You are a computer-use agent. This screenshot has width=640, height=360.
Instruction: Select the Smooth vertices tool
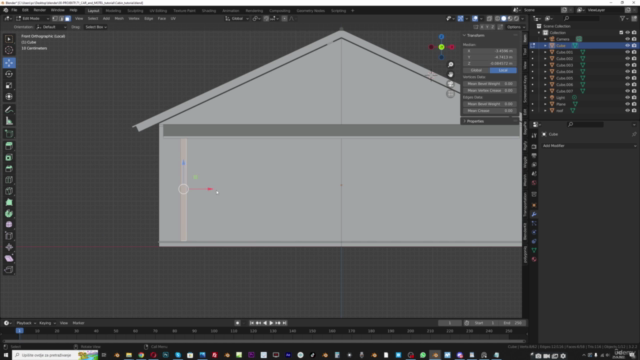coord(9,225)
